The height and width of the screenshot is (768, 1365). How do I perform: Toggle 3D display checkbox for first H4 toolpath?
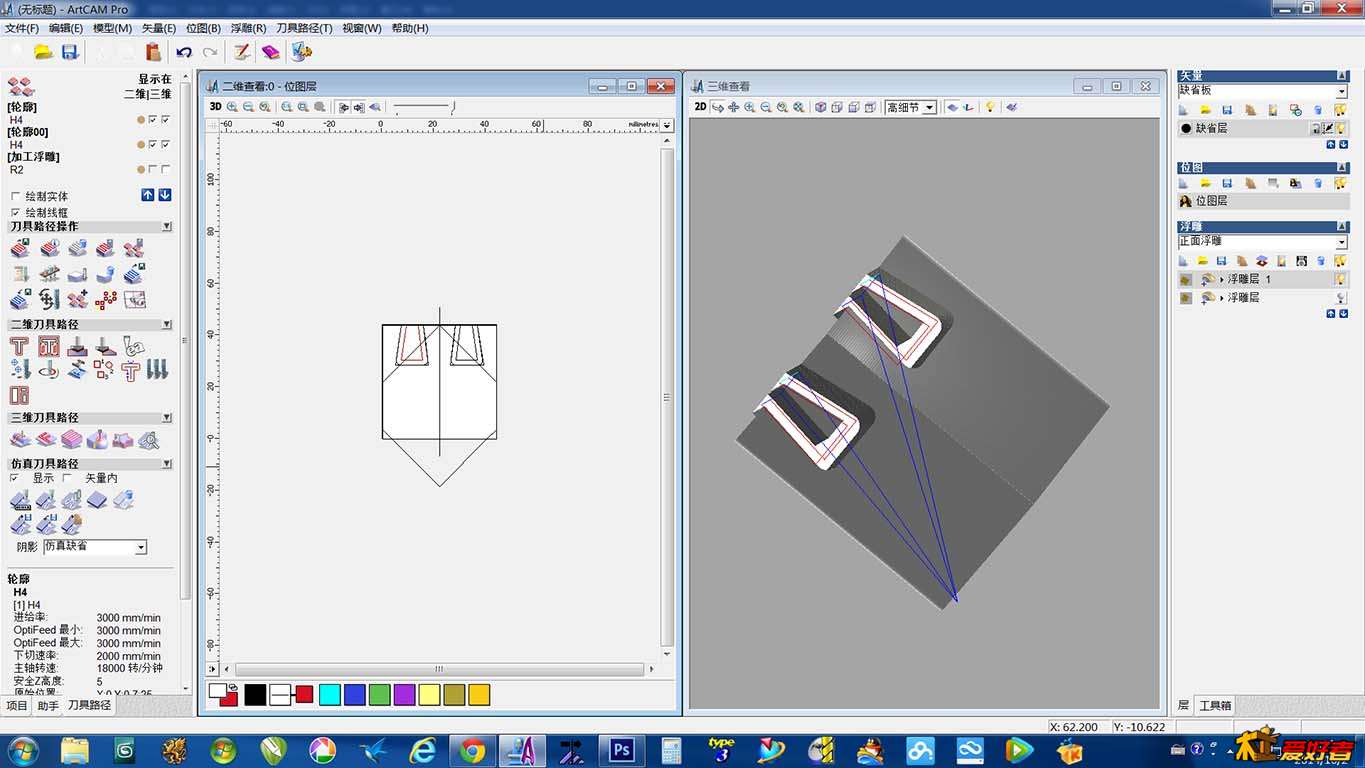click(165, 120)
